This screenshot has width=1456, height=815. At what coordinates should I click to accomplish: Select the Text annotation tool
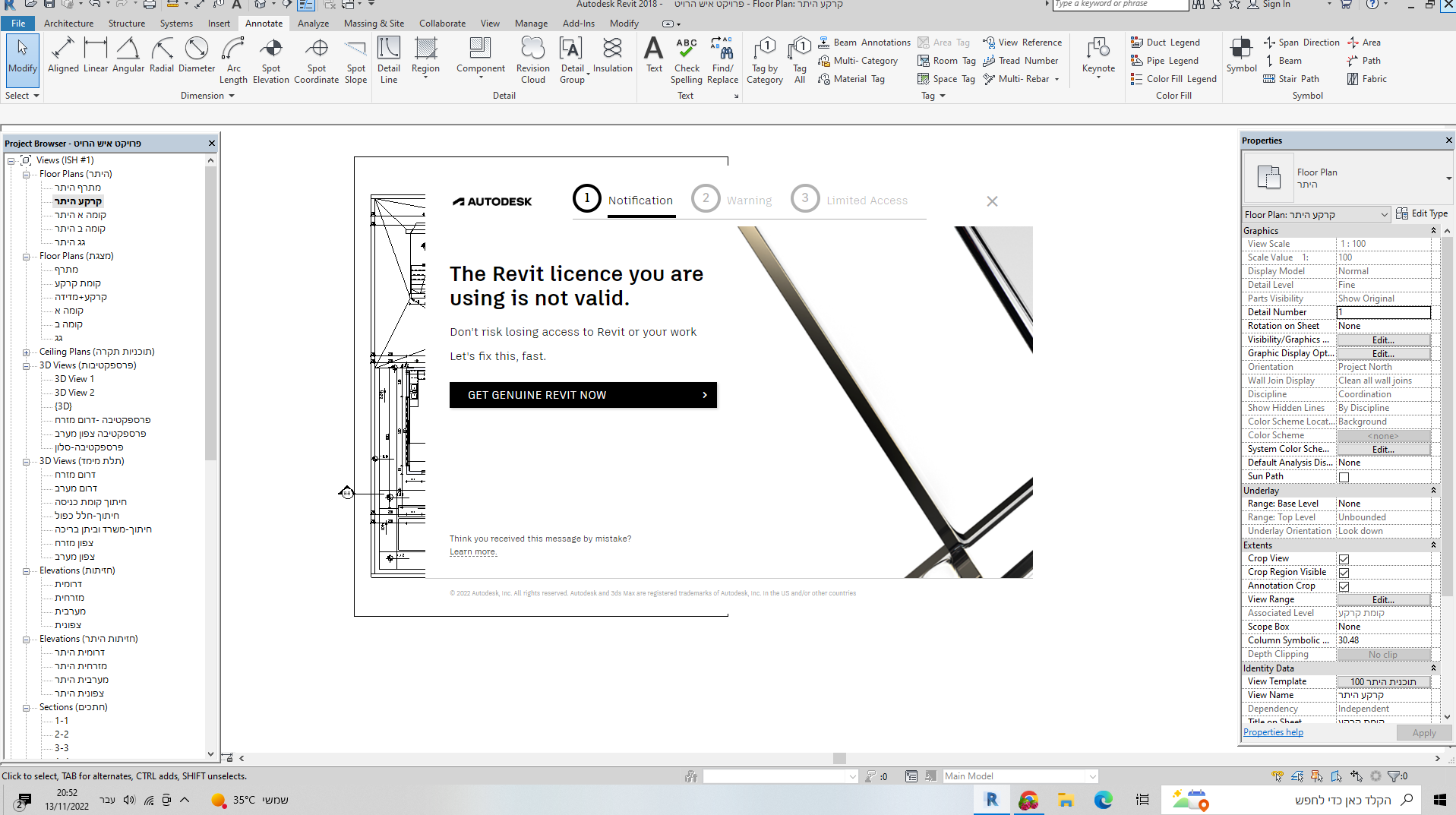tap(654, 56)
